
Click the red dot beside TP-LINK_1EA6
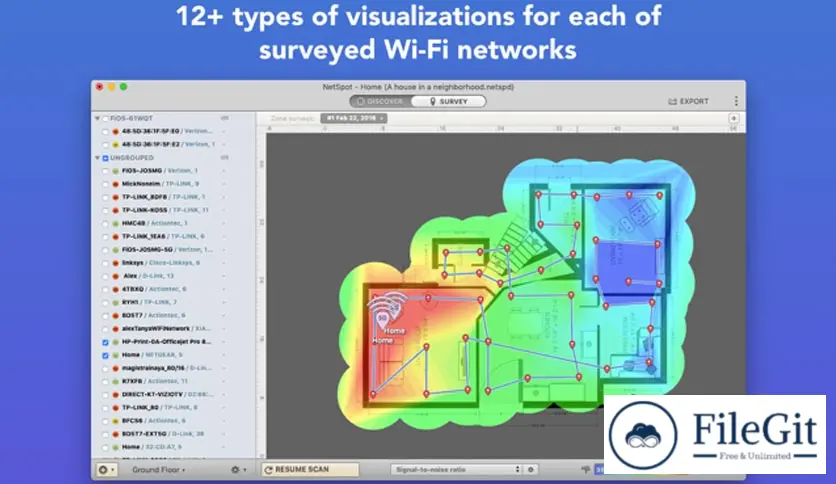click(115, 237)
